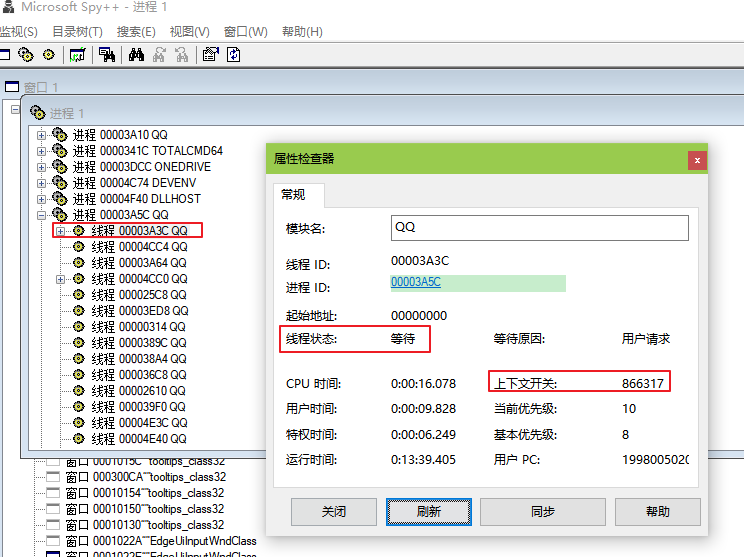Open the 搜索(E) menu

click(136, 32)
